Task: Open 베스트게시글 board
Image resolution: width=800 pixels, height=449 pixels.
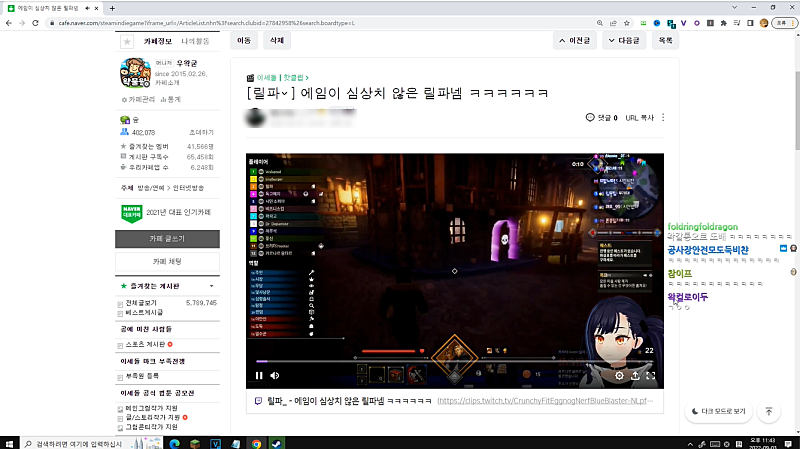Action: coord(144,312)
